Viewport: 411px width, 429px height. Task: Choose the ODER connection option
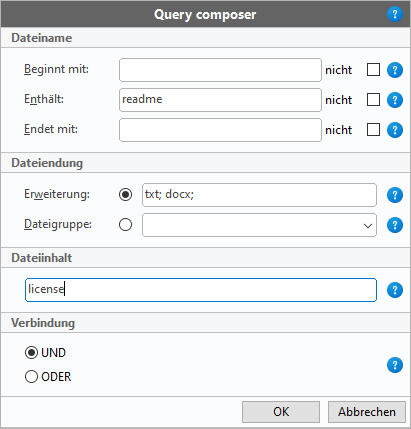tap(31, 377)
